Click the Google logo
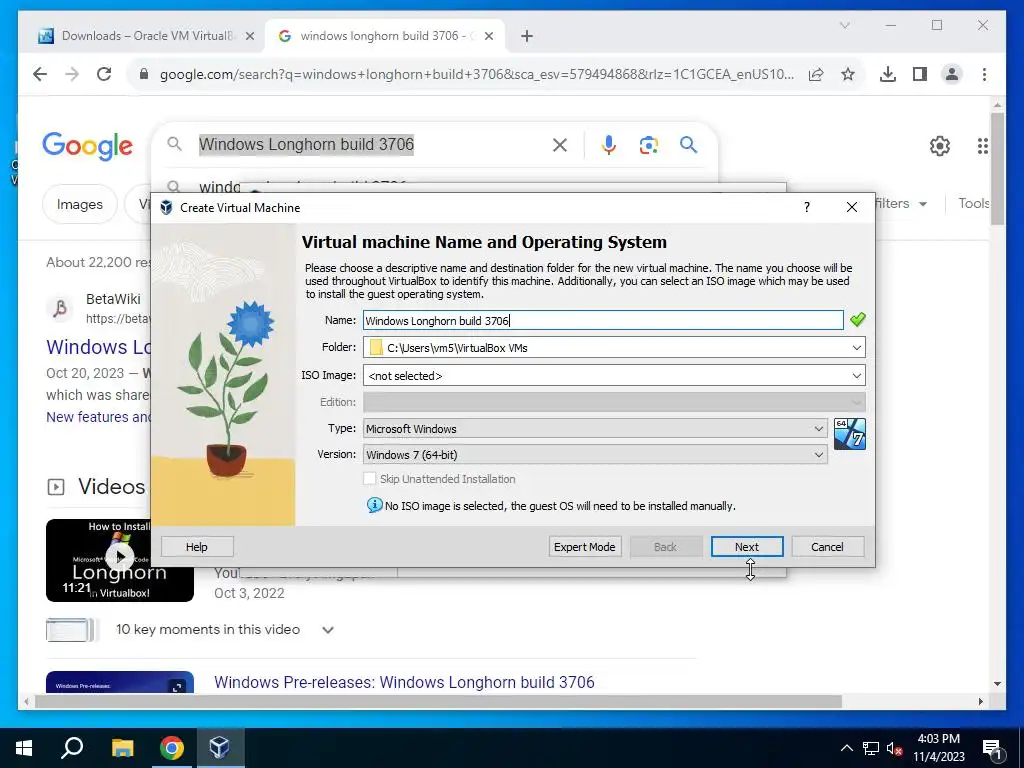 click(88, 146)
